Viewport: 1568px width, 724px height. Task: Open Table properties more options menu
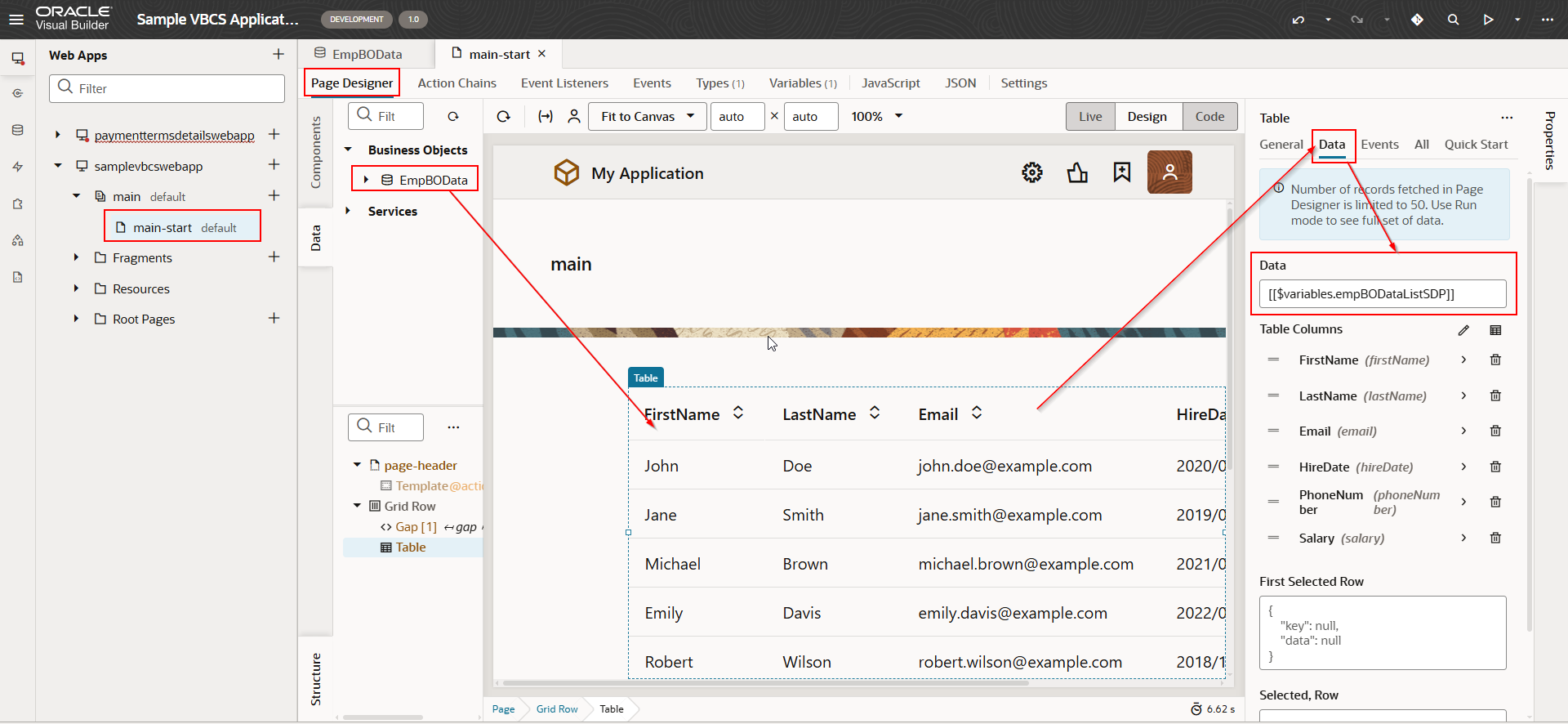click(1507, 118)
